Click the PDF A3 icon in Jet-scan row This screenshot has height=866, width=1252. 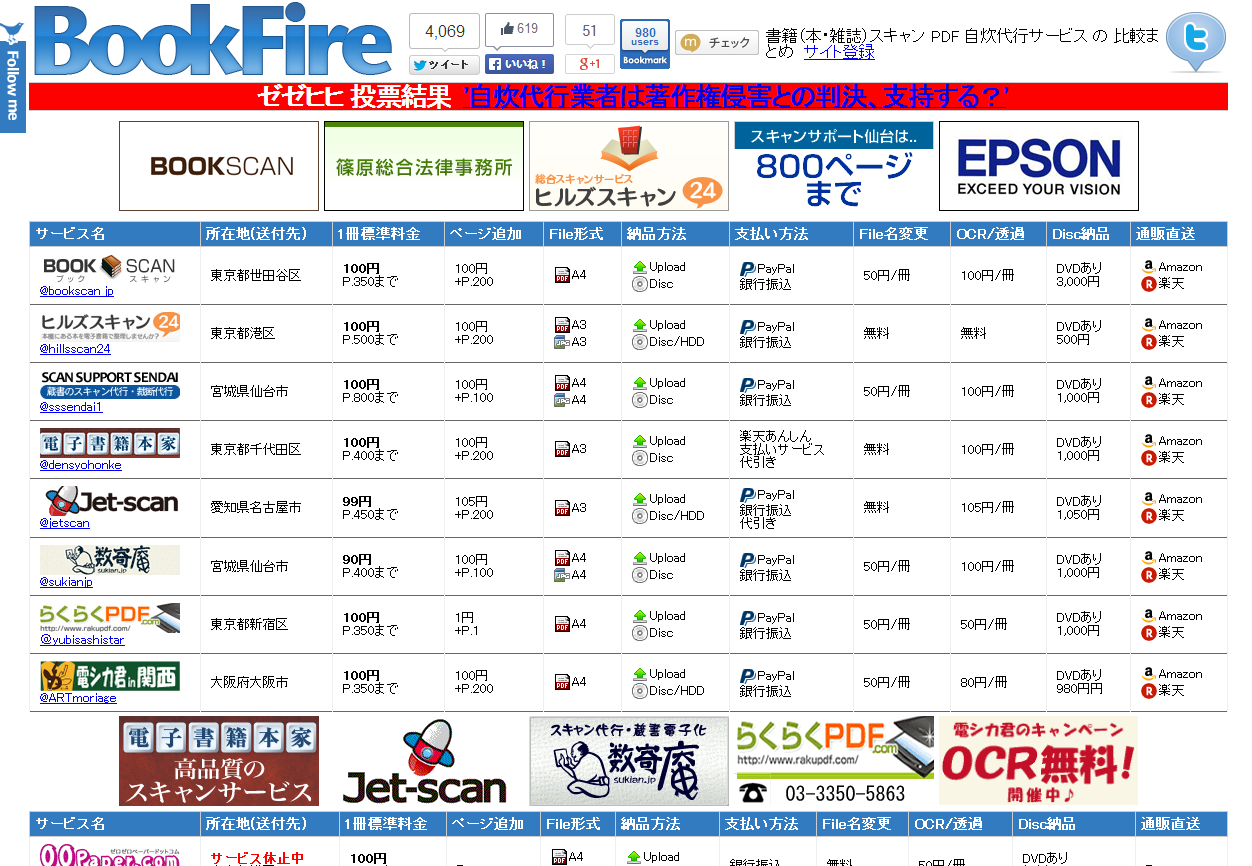coord(562,508)
